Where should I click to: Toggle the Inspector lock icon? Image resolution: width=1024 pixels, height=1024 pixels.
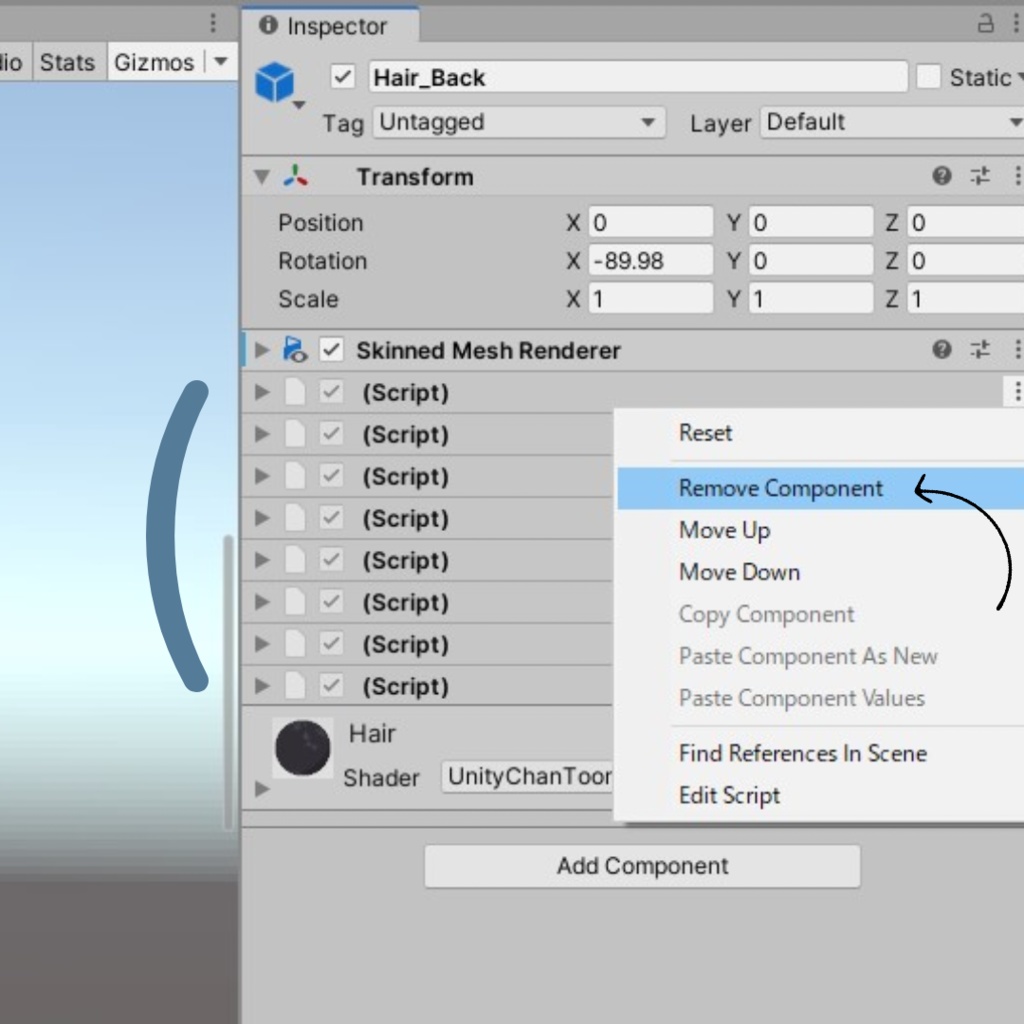coord(985,24)
